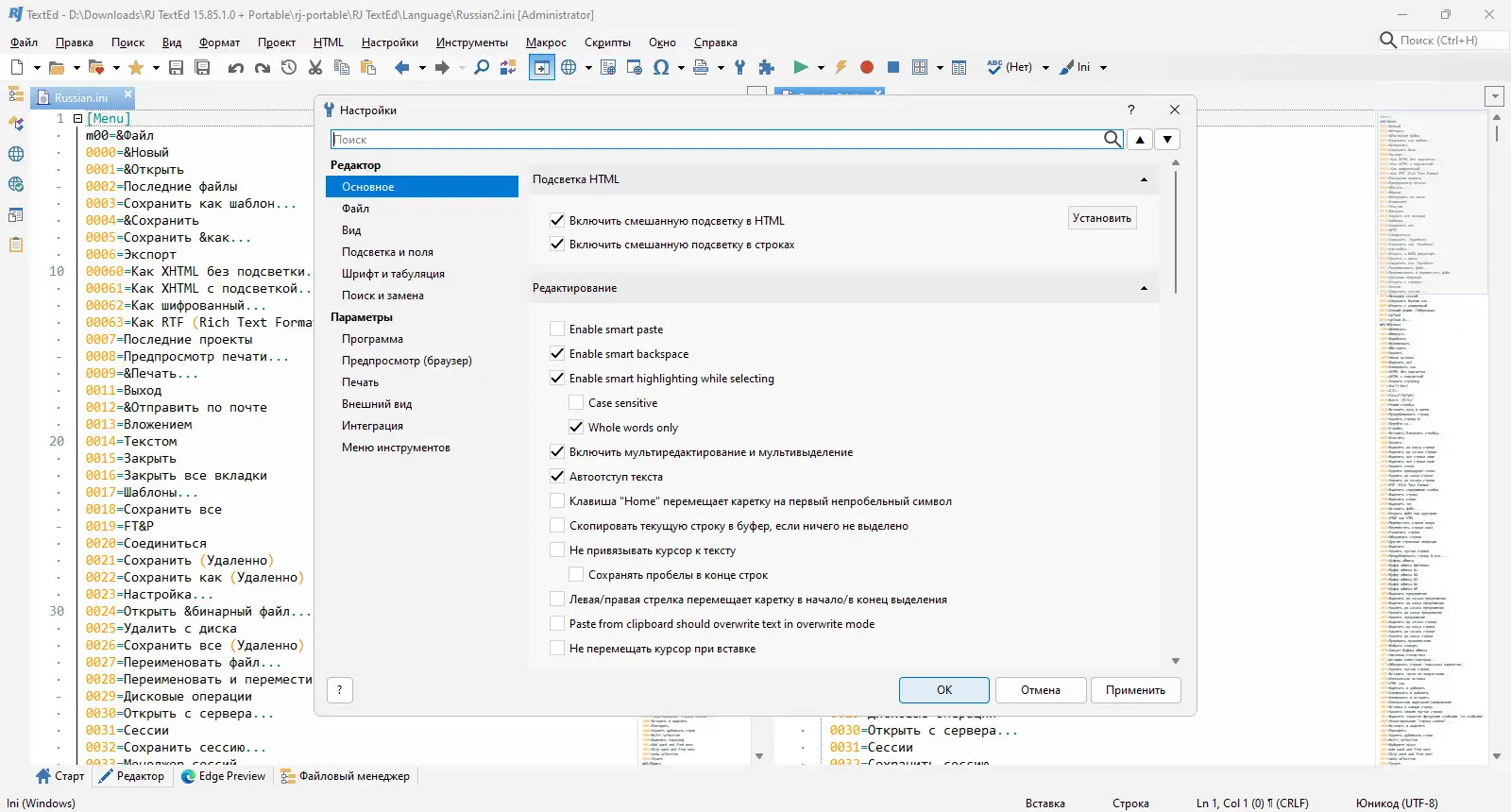Click the single floppy disk save icon
The width and height of the screenshot is (1511, 812).
tap(176, 67)
